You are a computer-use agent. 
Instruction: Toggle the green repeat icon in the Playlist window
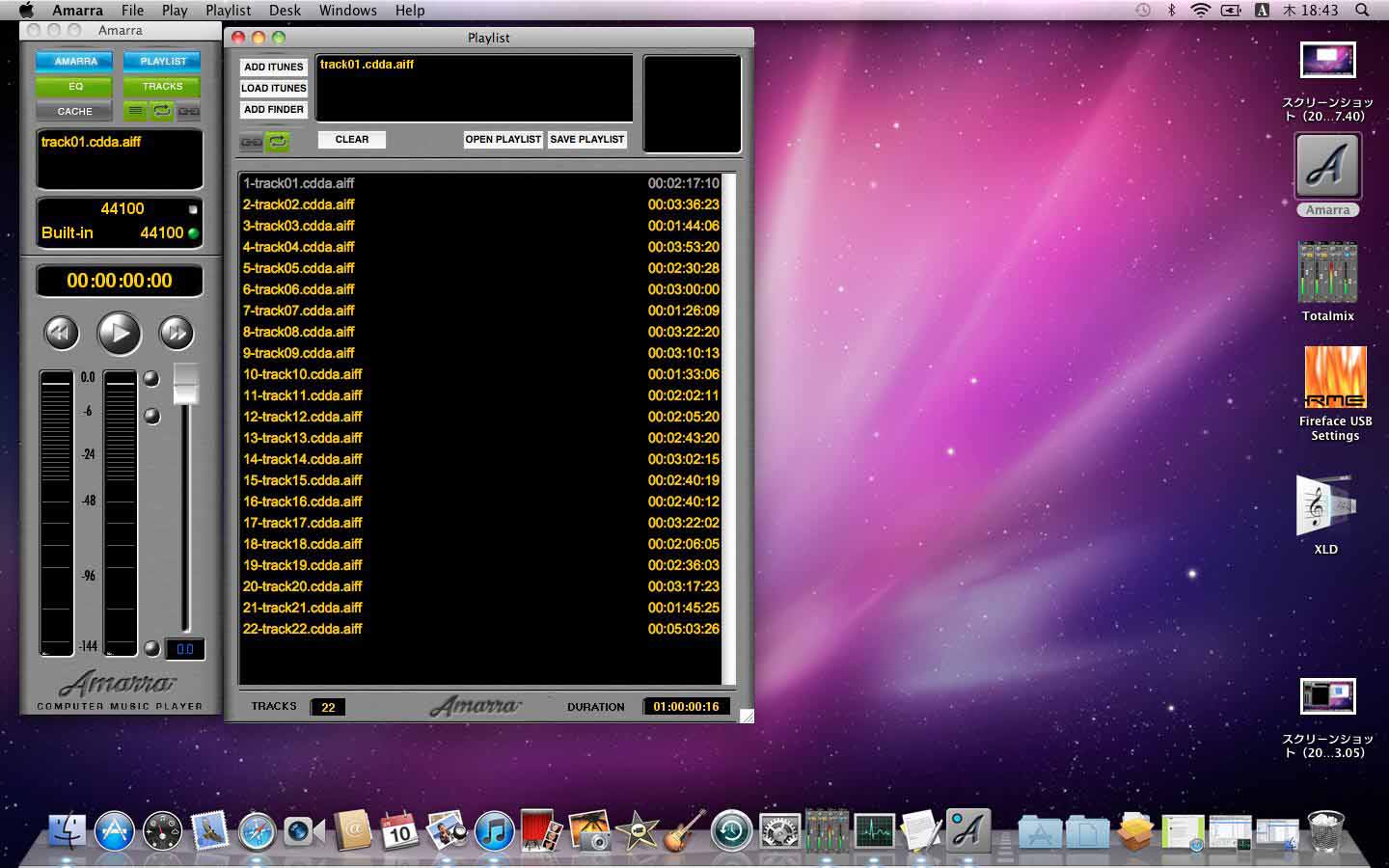coord(278,142)
